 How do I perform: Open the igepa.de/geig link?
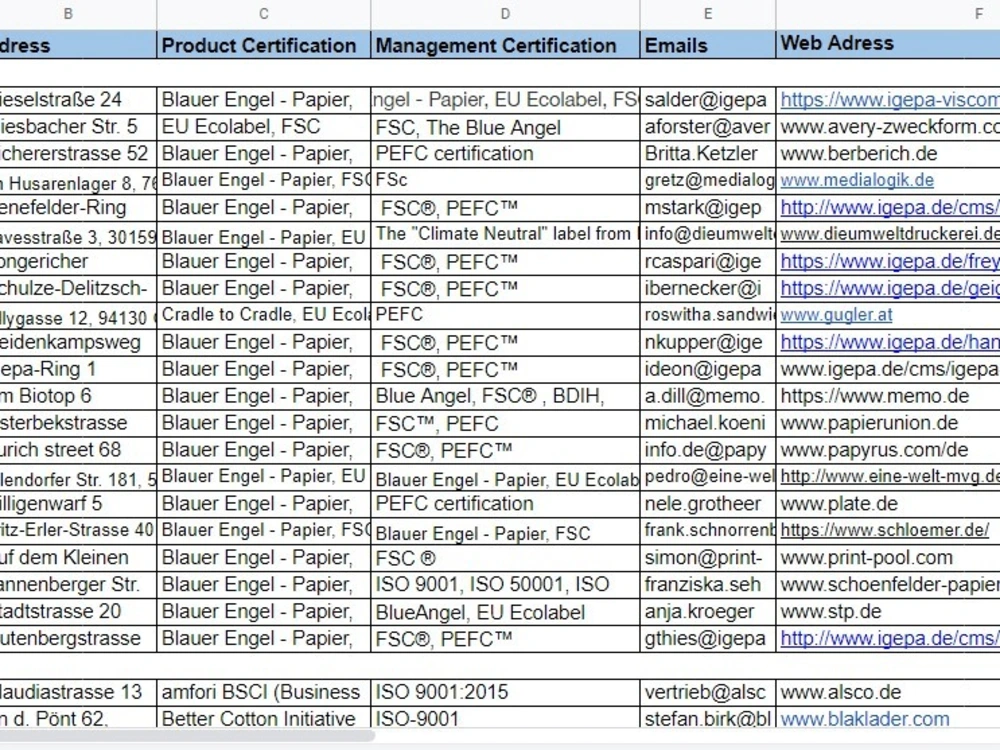coord(890,289)
